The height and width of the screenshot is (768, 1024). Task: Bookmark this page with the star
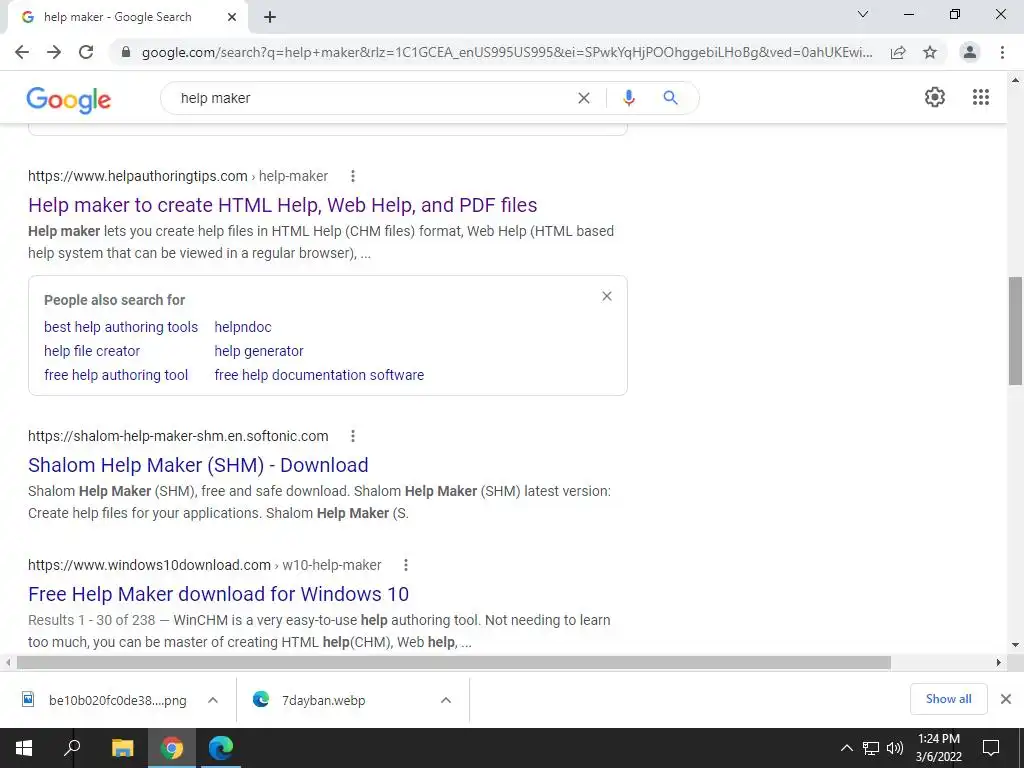[930, 52]
